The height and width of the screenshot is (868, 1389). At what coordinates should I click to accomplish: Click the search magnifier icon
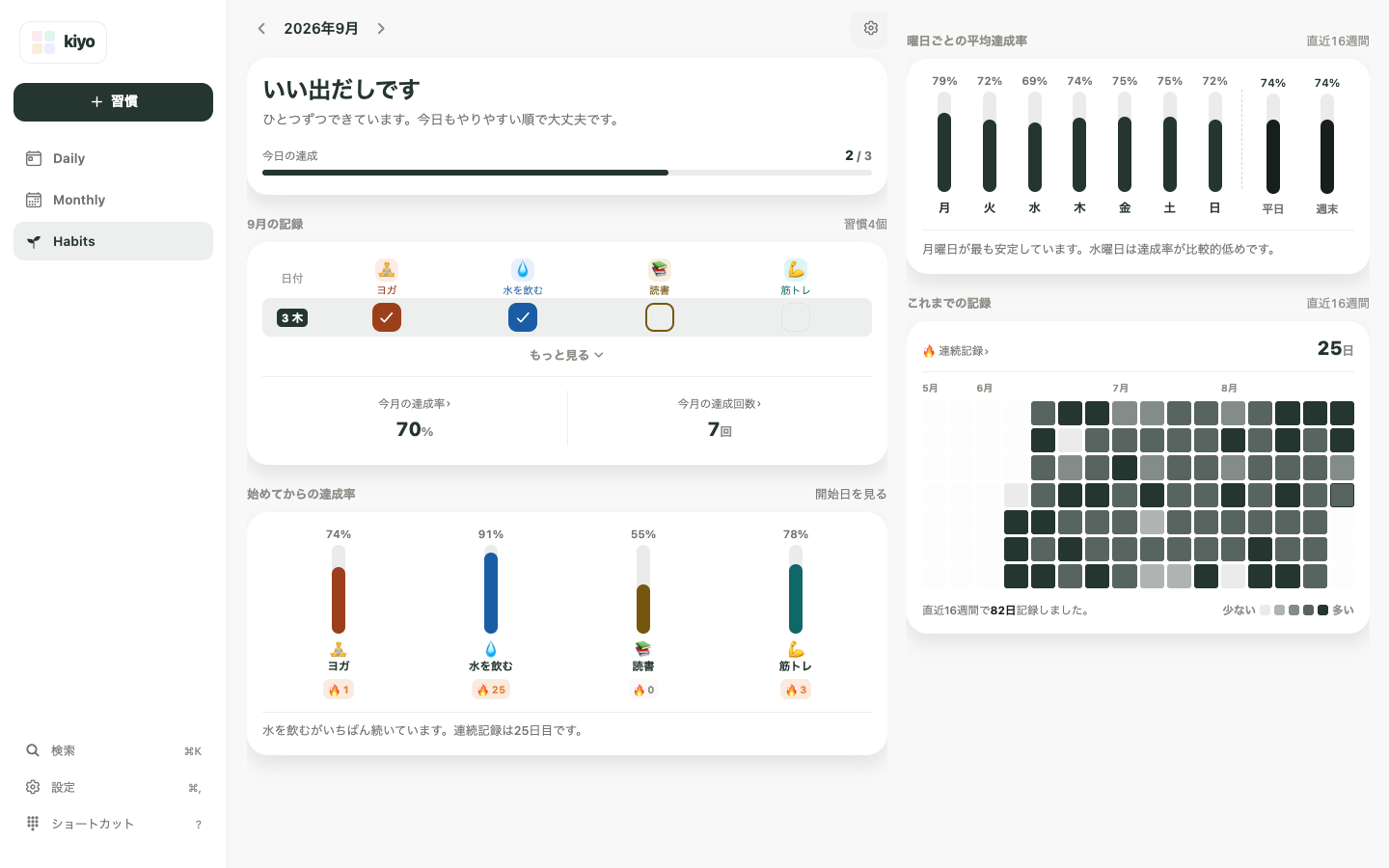[33, 750]
